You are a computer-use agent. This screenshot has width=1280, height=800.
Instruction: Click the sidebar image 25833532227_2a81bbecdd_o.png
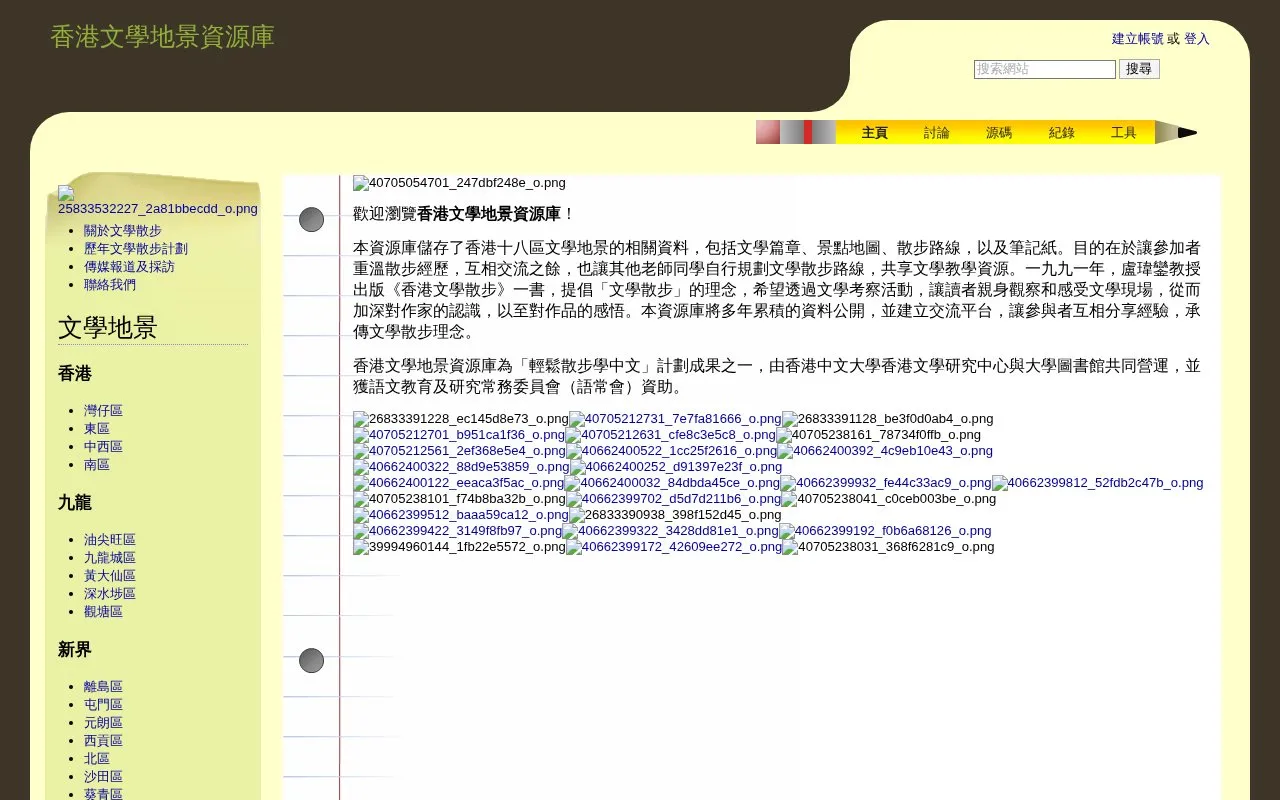pos(158,201)
